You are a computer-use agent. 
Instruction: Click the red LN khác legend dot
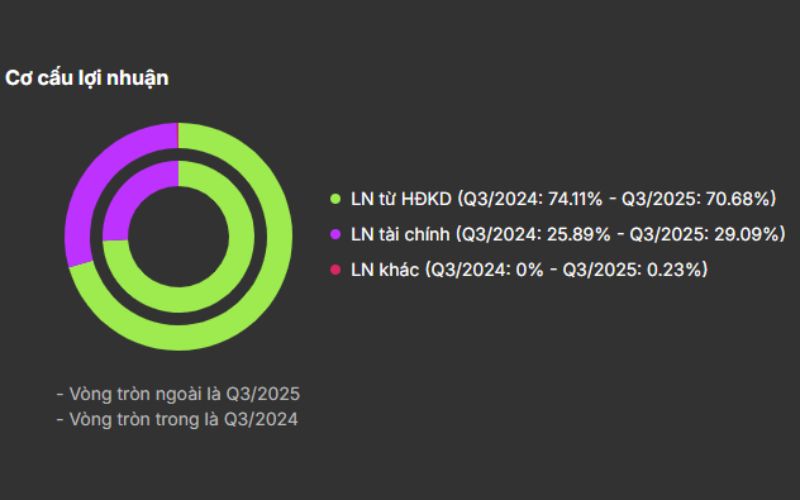pyautogui.click(x=337, y=269)
